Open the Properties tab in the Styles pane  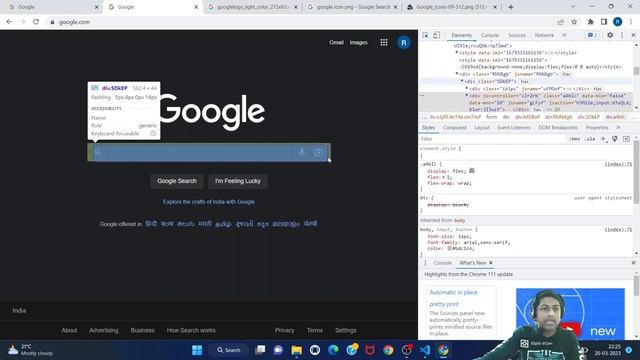[597, 128]
